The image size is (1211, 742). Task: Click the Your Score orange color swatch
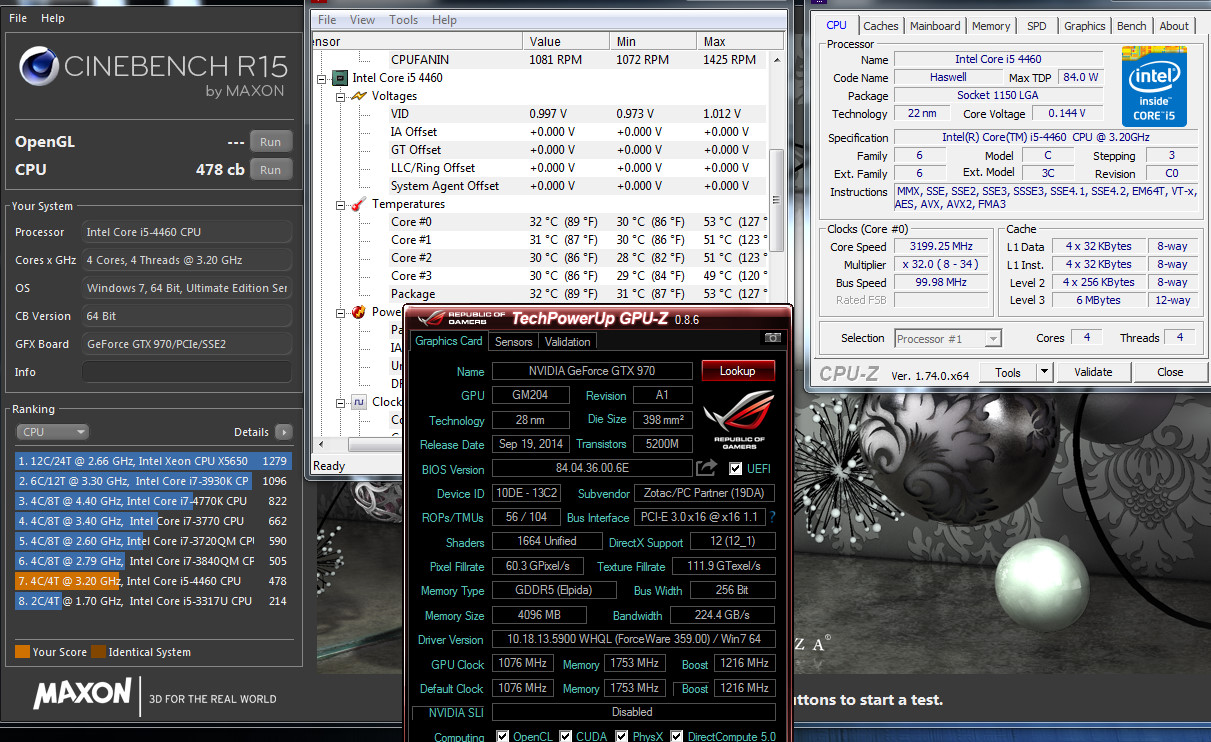(22, 652)
